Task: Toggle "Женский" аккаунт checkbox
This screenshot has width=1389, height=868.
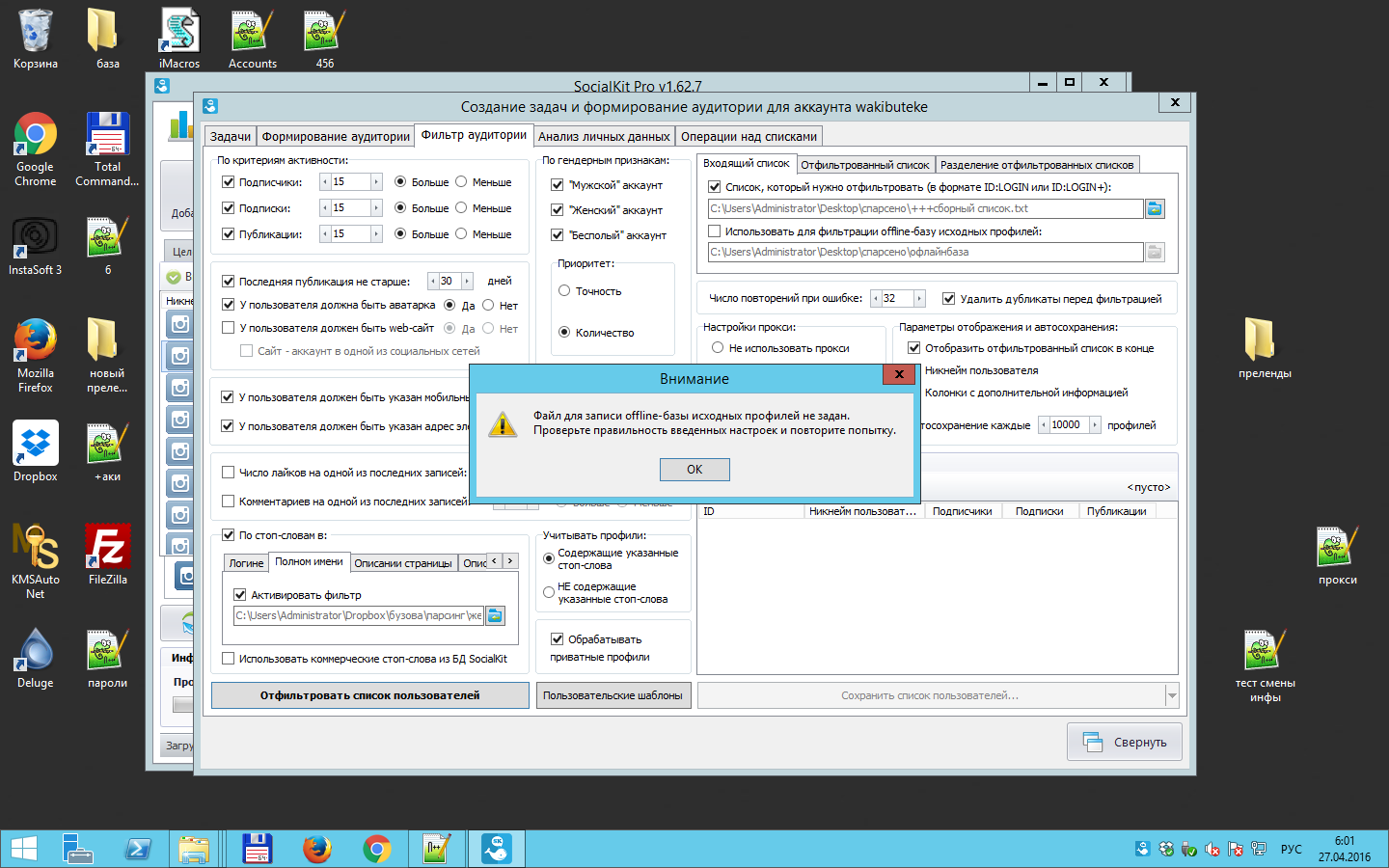Action: click(x=557, y=210)
